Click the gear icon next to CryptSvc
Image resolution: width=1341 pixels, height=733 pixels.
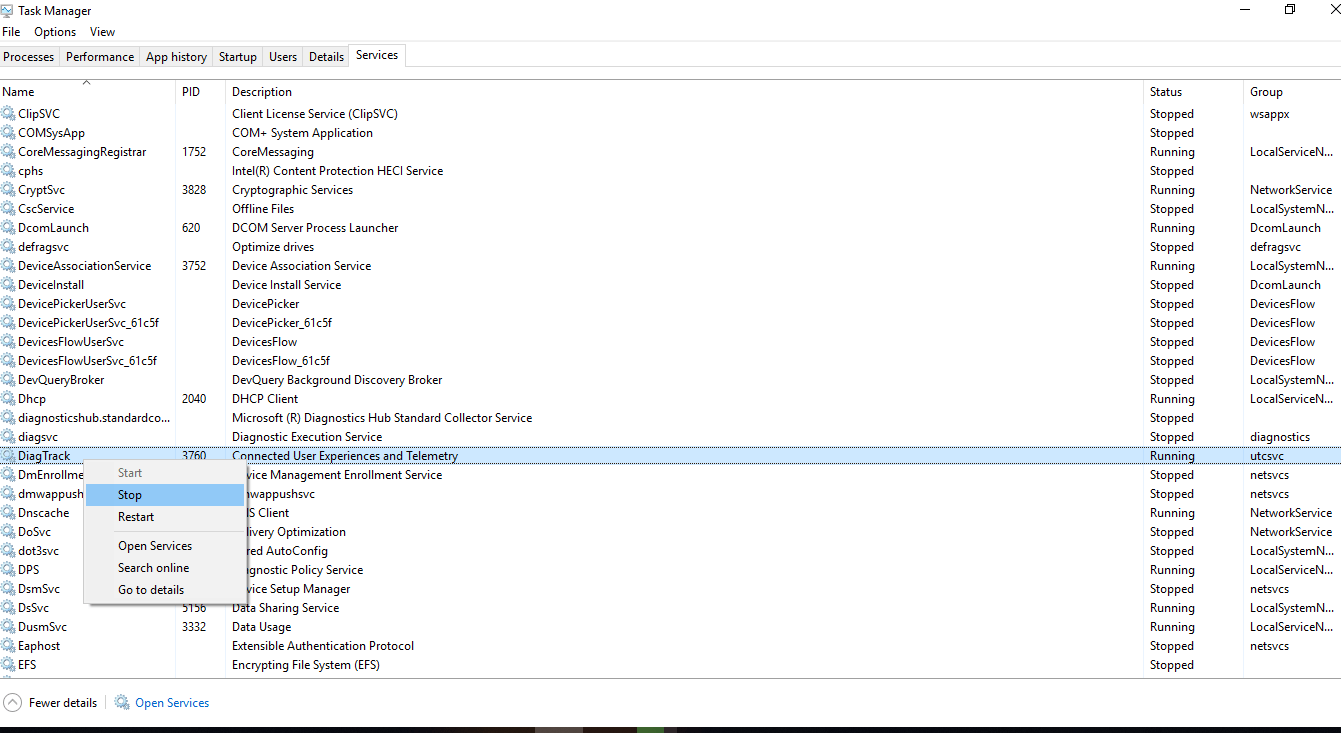pyautogui.click(x=9, y=190)
